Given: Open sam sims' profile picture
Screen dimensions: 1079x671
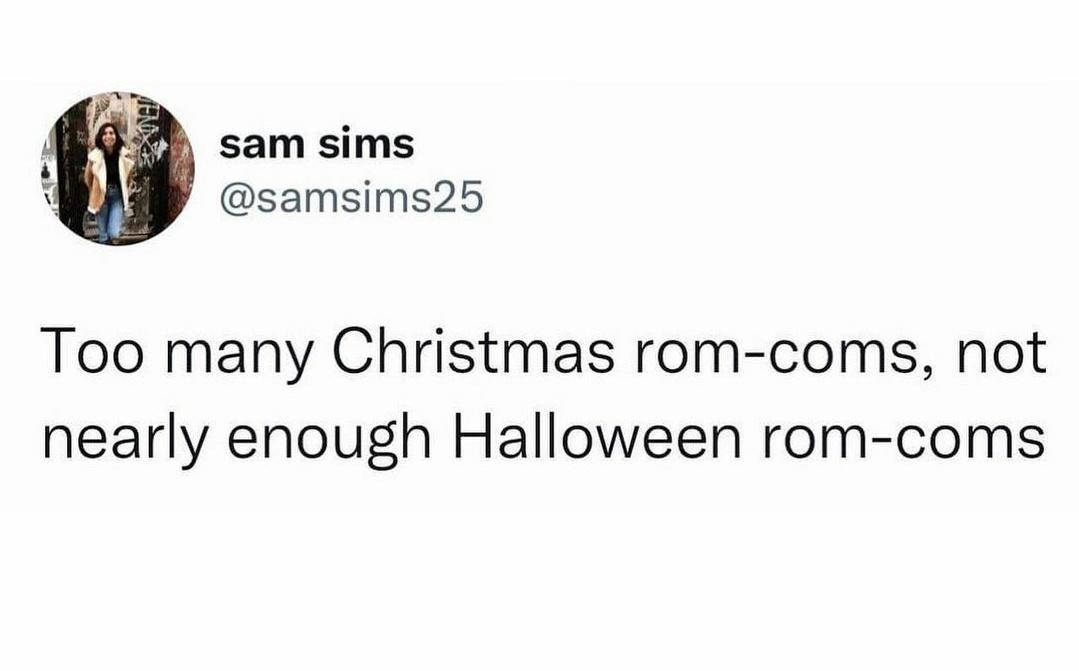Looking at the screenshot, I should [x=119, y=168].
